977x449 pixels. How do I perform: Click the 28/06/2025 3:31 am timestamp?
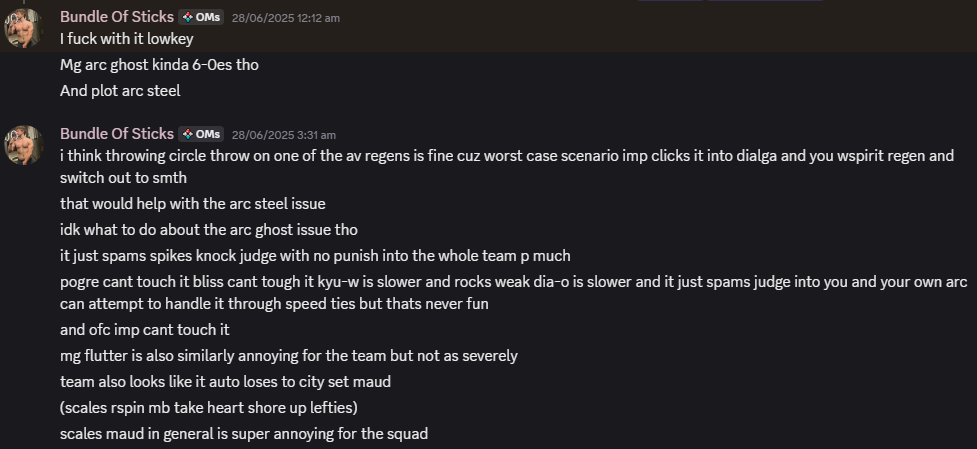(283, 135)
